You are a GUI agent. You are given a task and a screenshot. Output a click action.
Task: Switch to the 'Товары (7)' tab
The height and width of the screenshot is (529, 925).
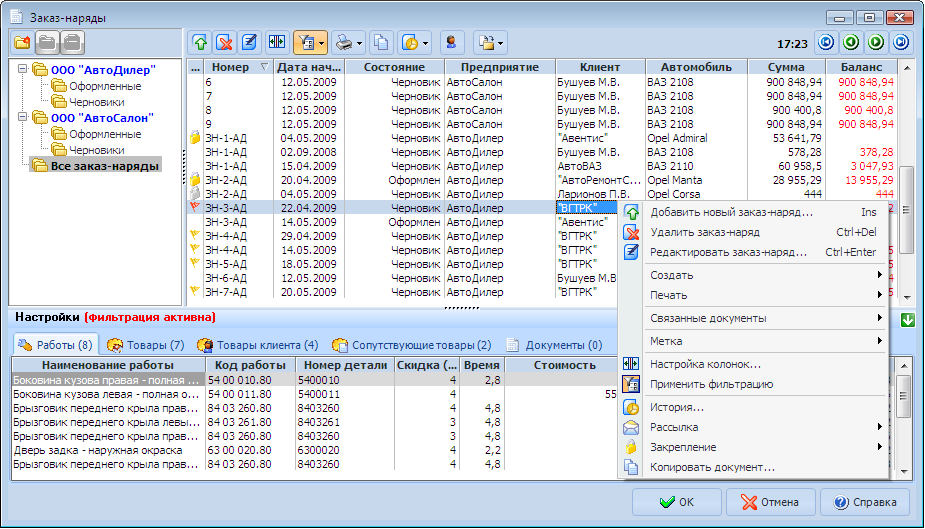(146, 345)
